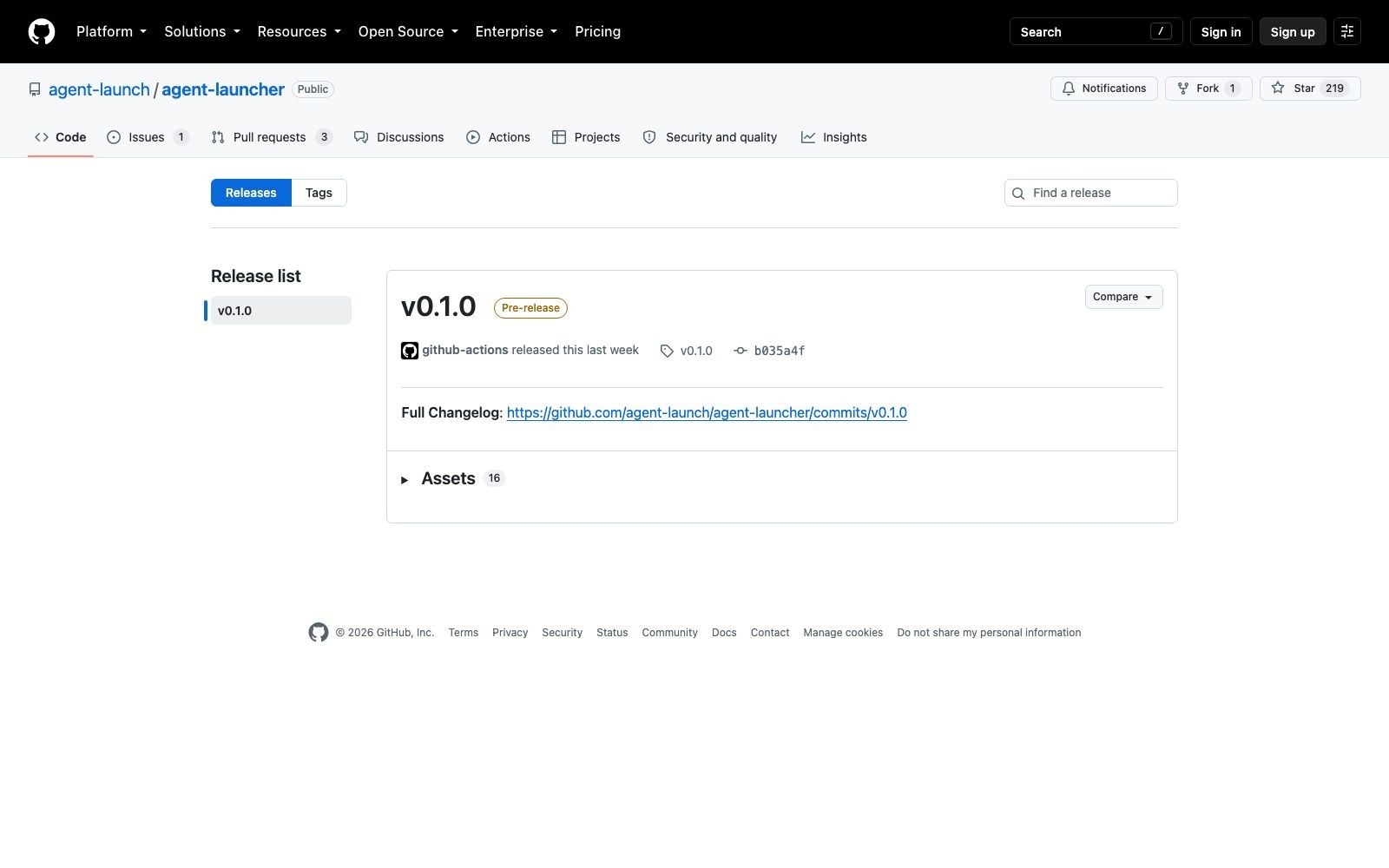Image resolution: width=1389 pixels, height=868 pixels.
Task: Click Do not share my personal information
Action: point(989,633)
